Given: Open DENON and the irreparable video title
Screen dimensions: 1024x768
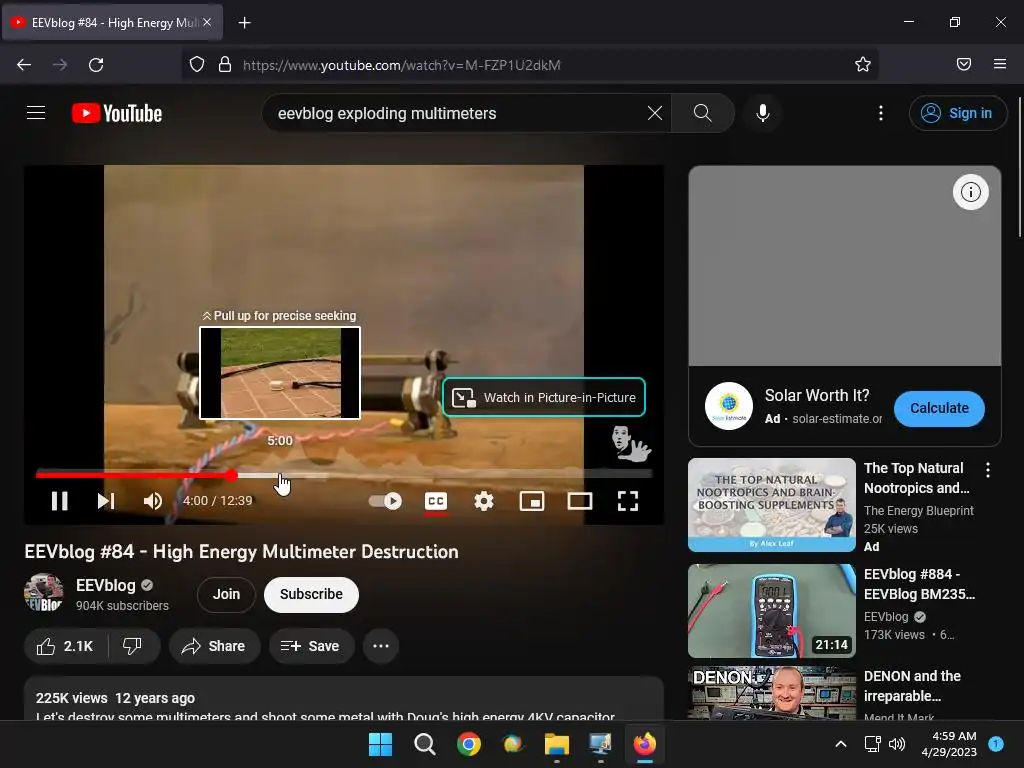Looking at the screenshot, I should click(x=912, y=686).
